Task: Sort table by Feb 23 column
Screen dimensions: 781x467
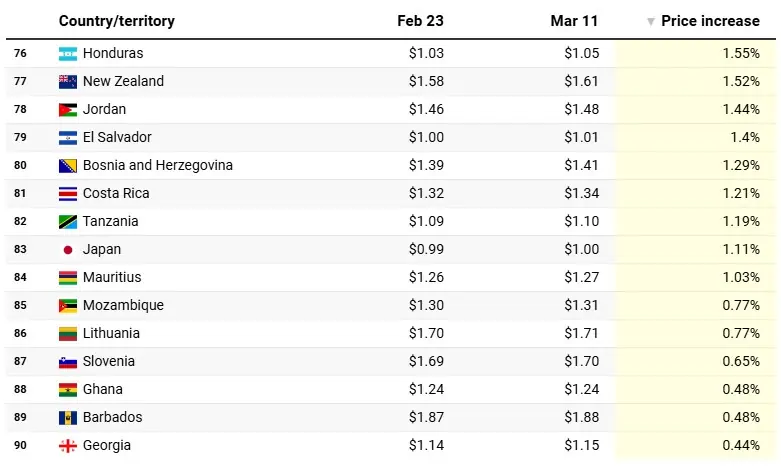Action: (x=420, y=21)
